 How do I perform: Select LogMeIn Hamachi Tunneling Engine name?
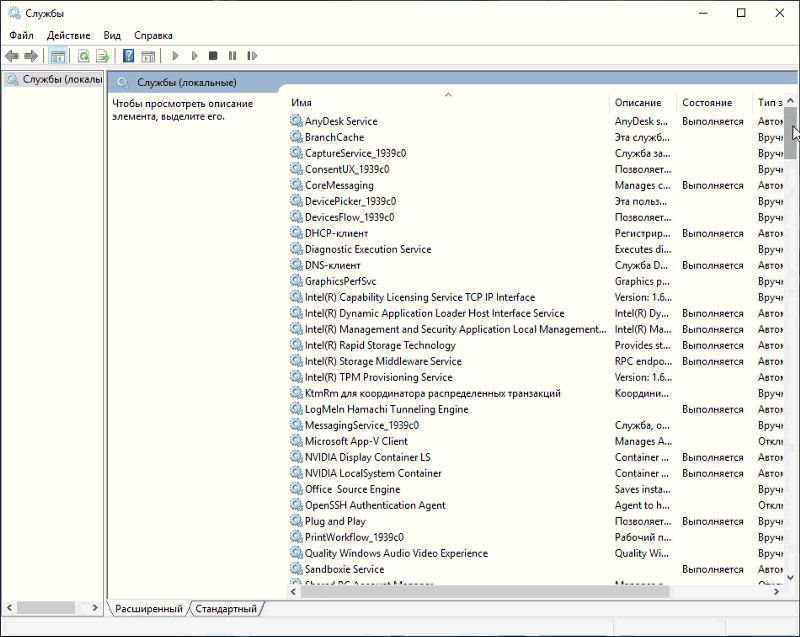tap(386, 409)
